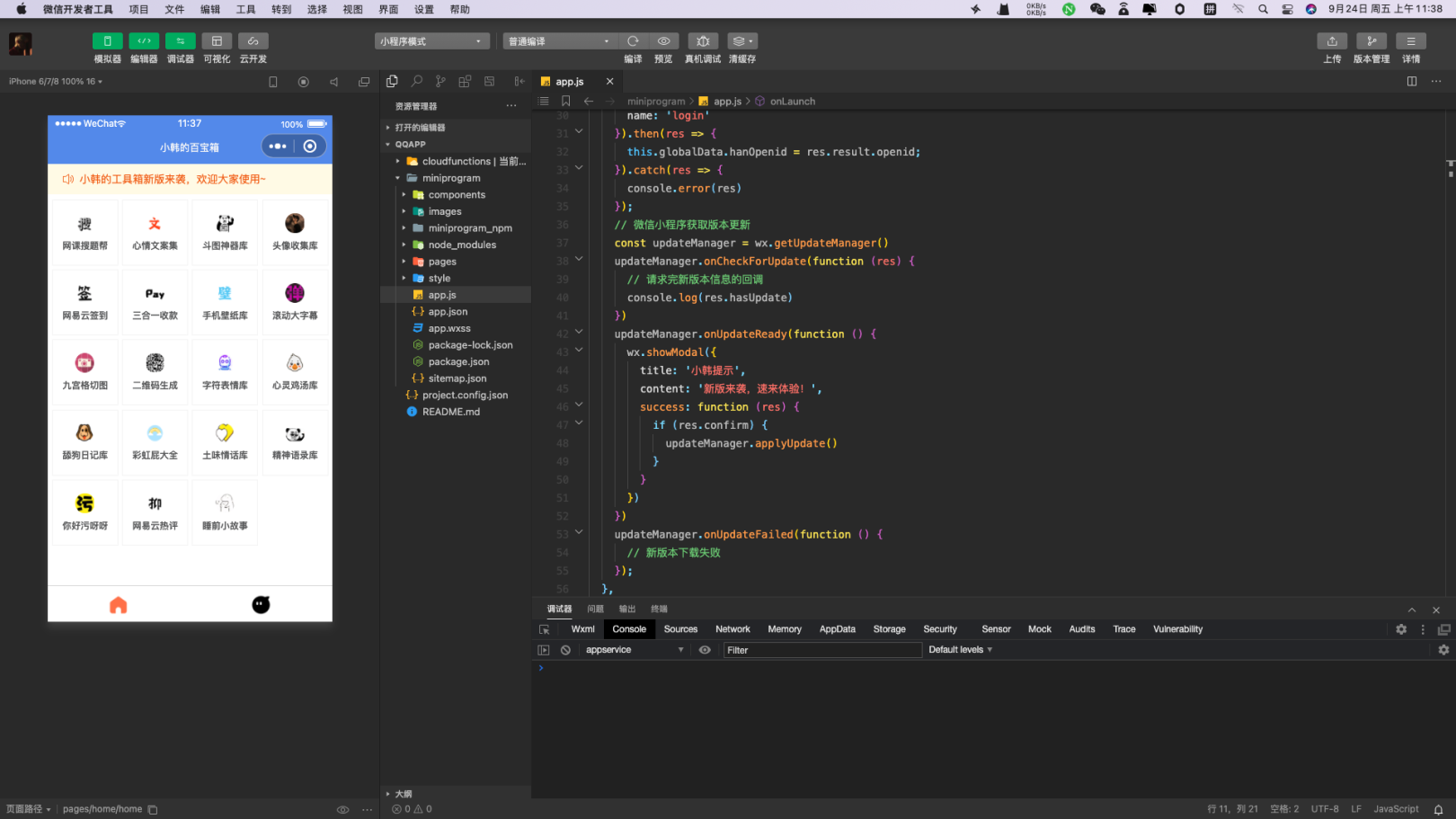Click the split editor icon

[x=1412, y=81]
